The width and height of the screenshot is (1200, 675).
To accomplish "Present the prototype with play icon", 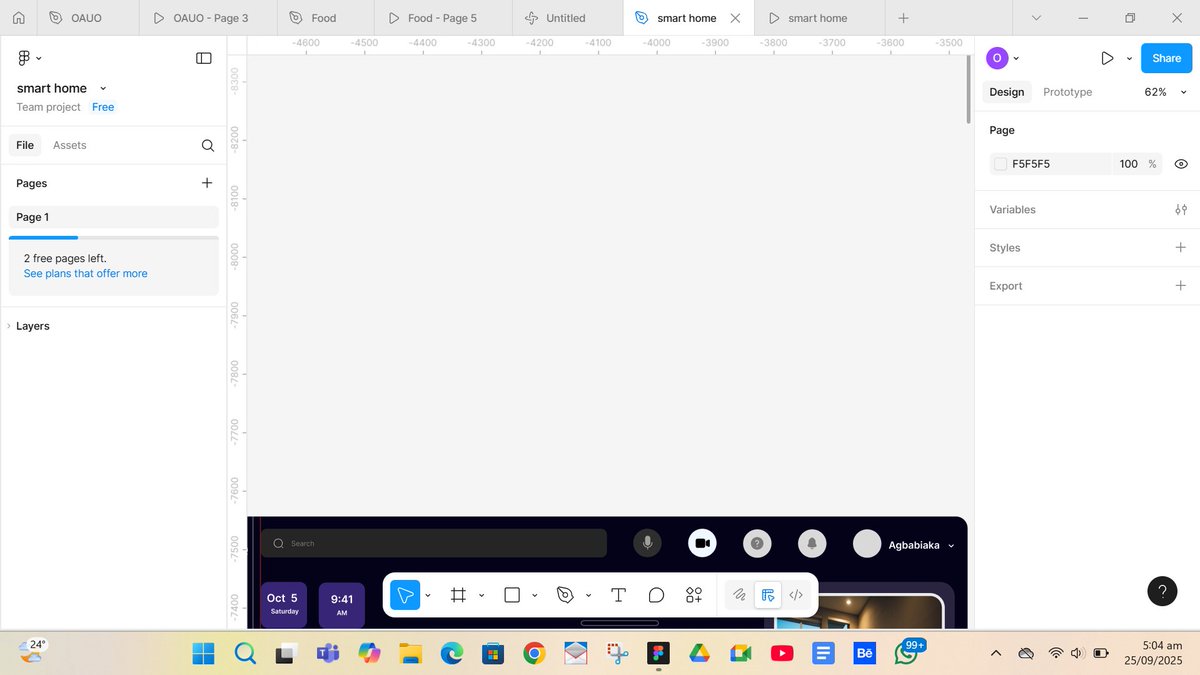I will [1107, 58].
